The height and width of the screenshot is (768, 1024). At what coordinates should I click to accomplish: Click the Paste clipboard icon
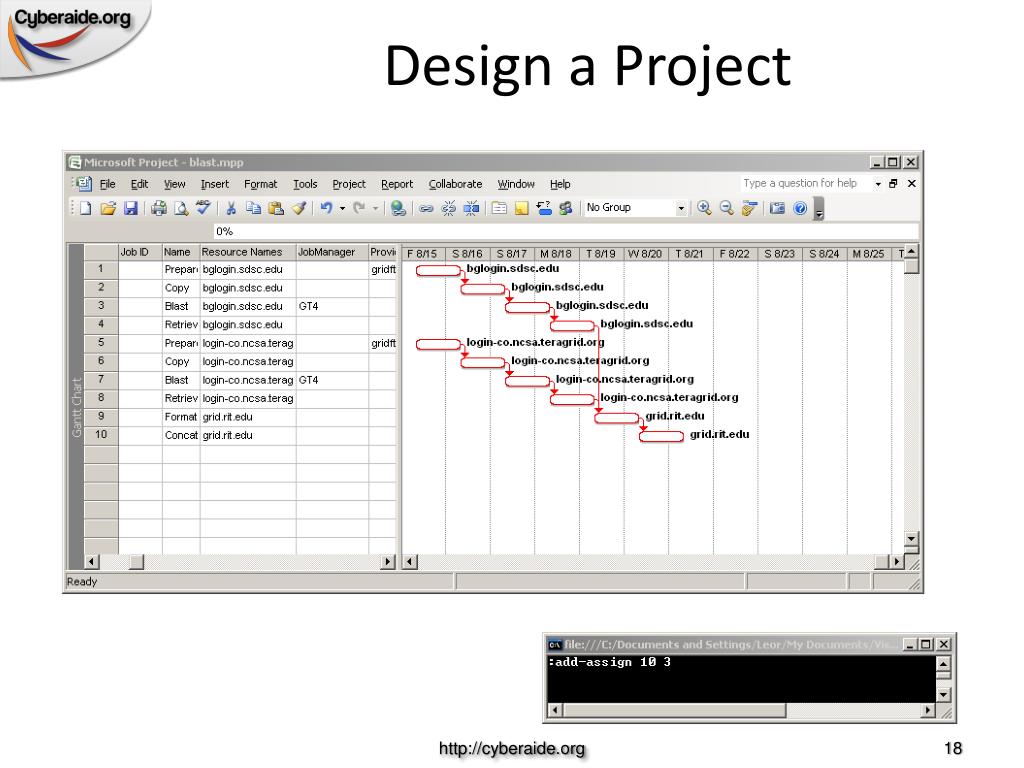276,208
